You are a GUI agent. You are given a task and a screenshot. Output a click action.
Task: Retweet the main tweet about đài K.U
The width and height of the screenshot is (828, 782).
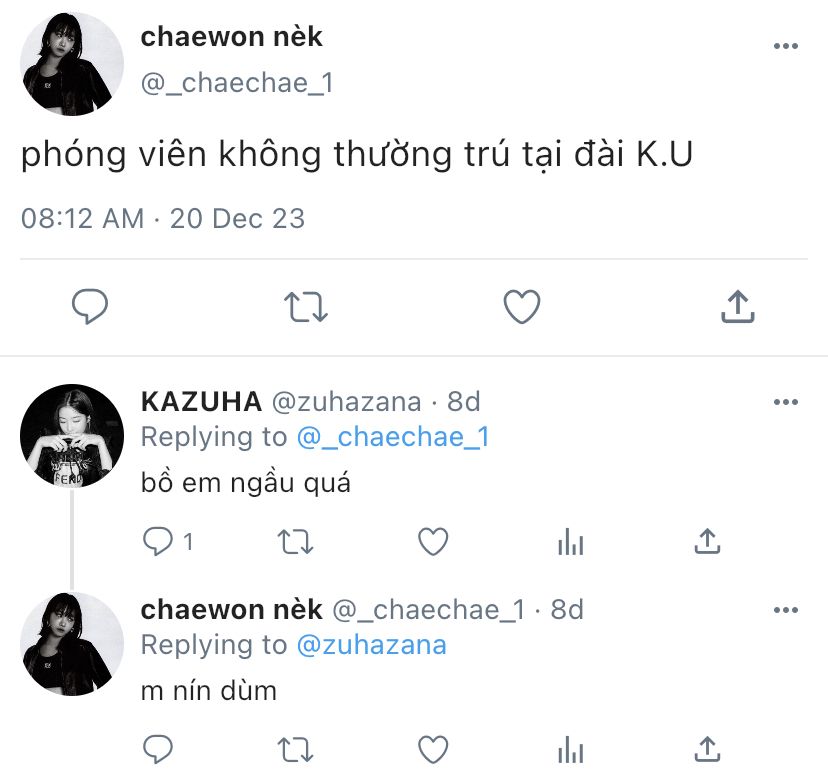click(306, 307)
